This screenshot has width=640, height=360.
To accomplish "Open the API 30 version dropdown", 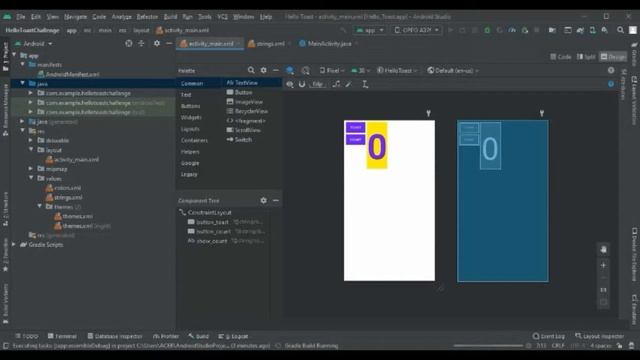I will coord(360,70).
